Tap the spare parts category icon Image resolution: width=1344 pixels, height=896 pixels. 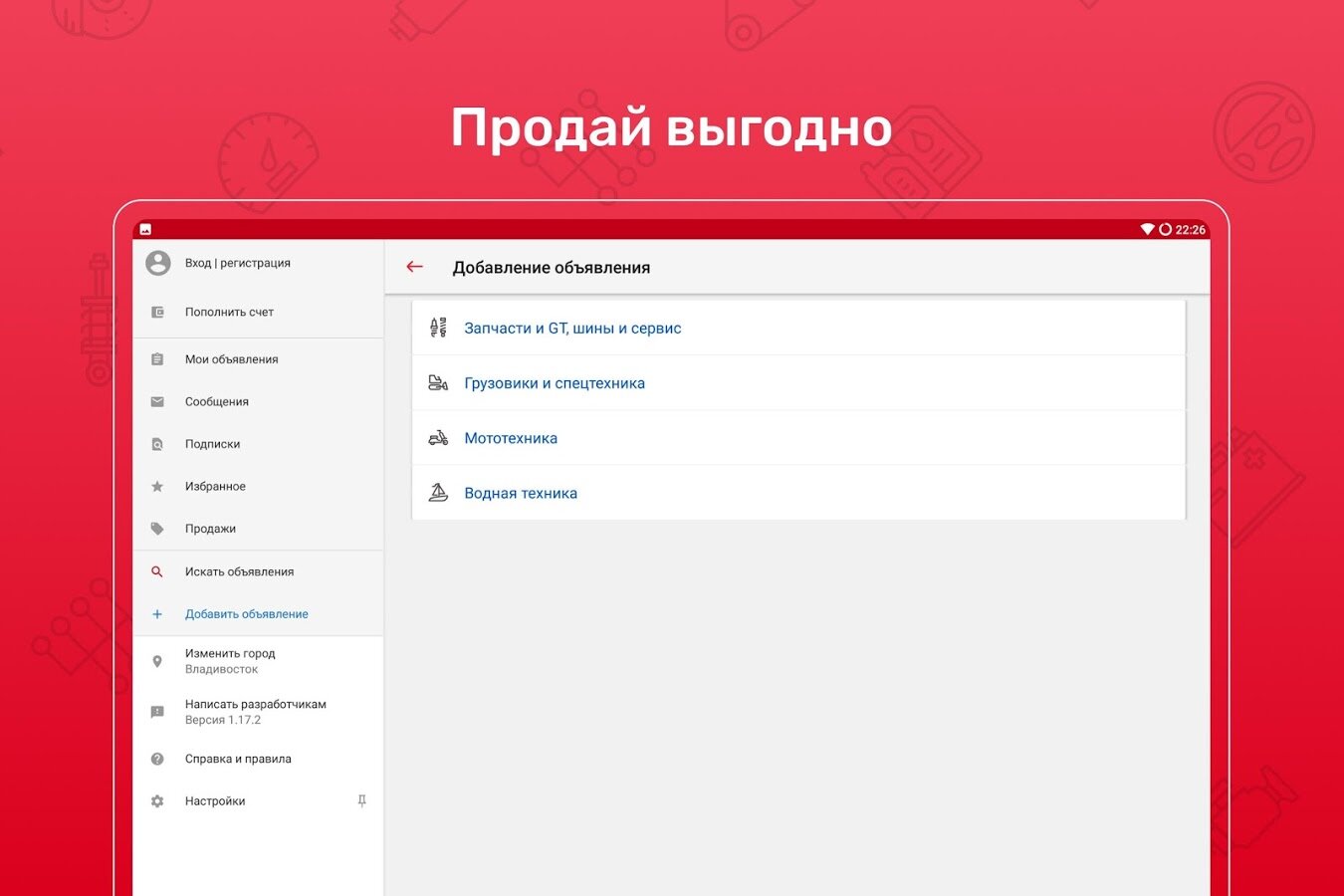pyautogui.click(x=438, y=328)
